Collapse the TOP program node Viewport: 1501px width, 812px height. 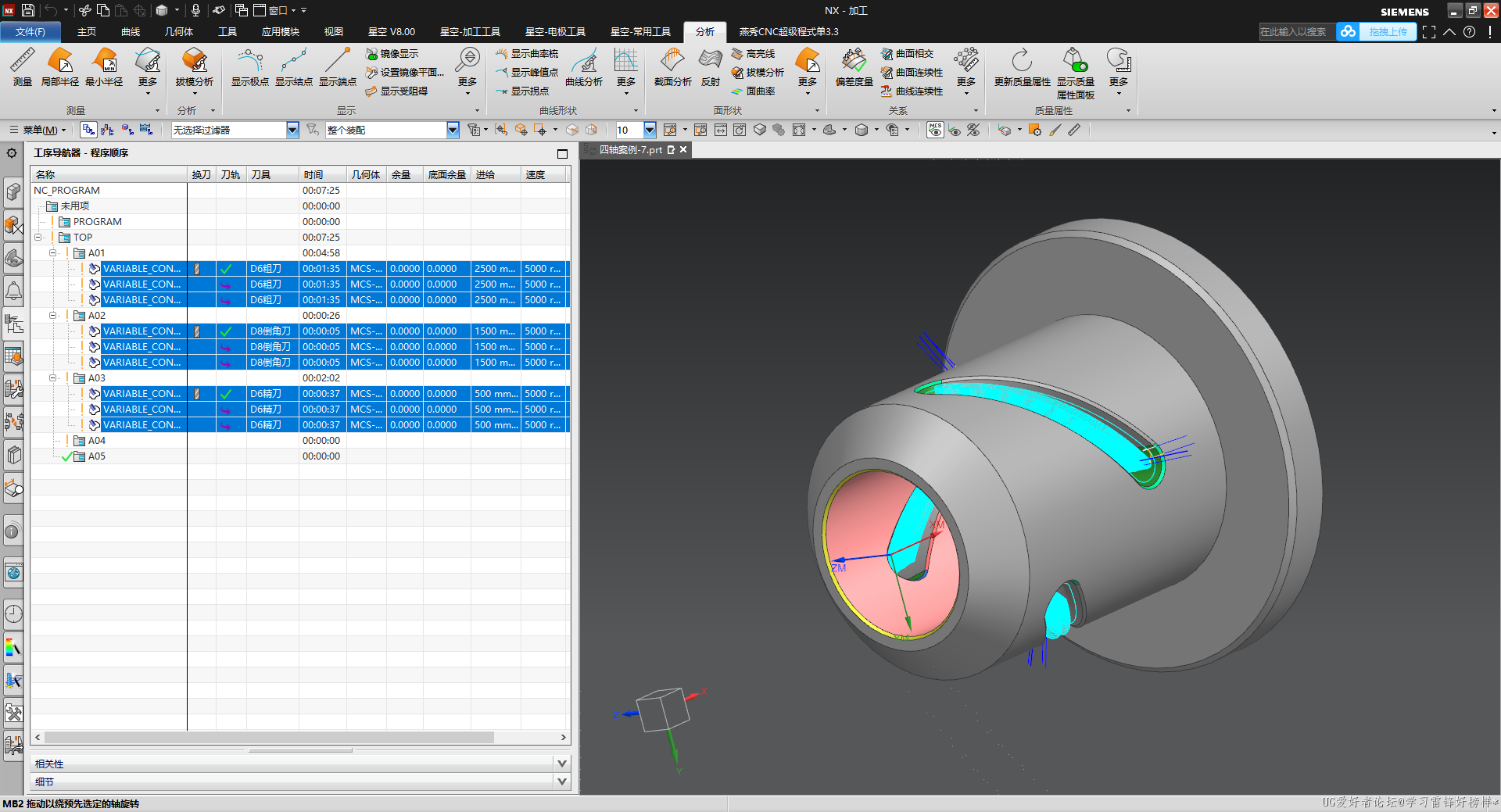click(38, 238)
